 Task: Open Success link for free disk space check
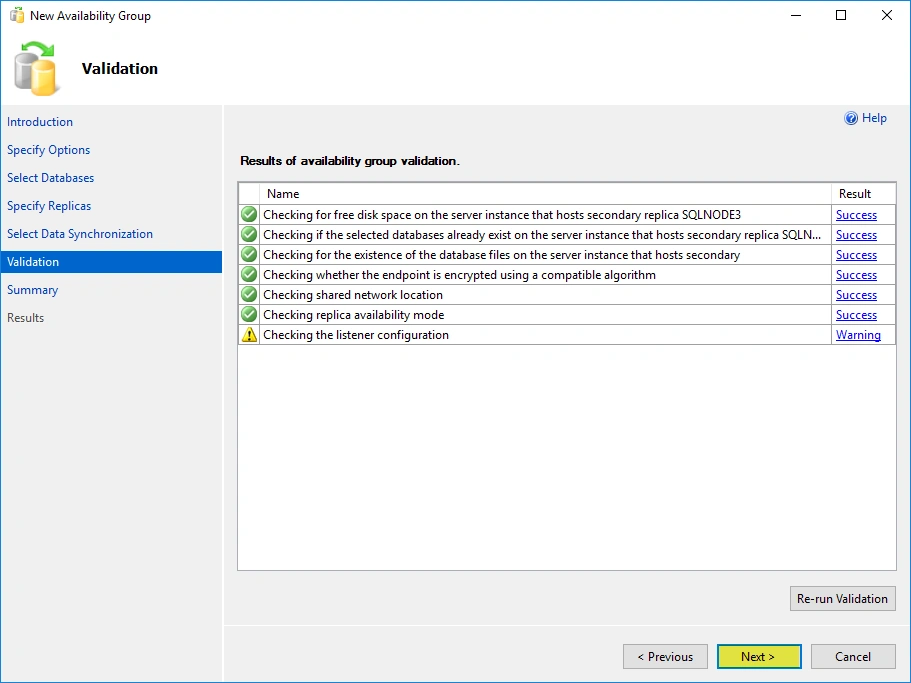[x=856, y=215]
